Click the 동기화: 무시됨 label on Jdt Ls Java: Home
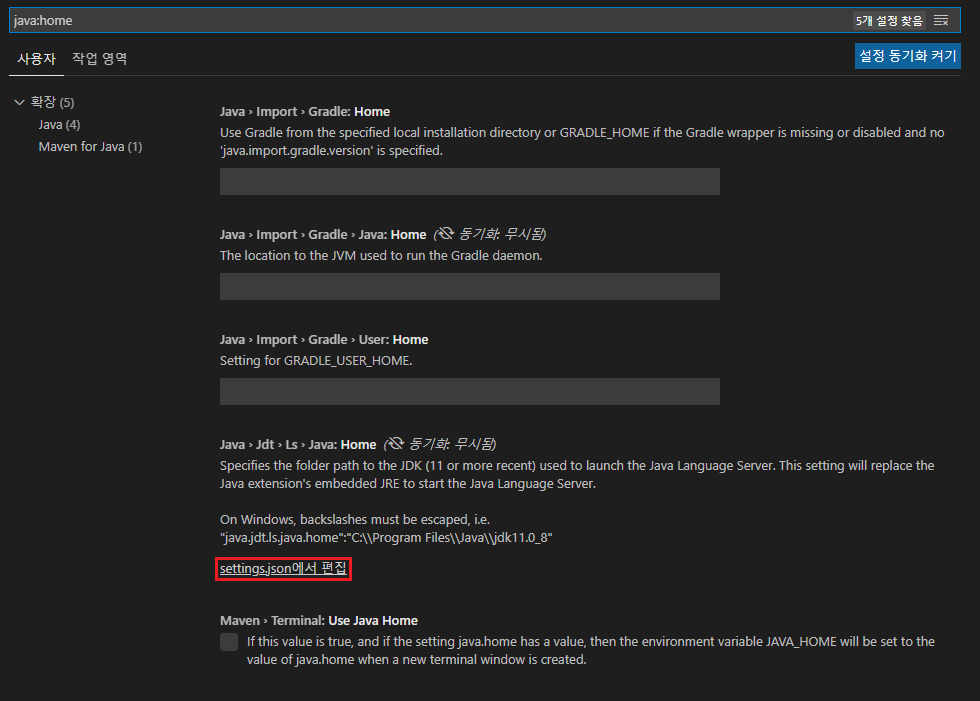980x701 pixels. click(452, 444)
